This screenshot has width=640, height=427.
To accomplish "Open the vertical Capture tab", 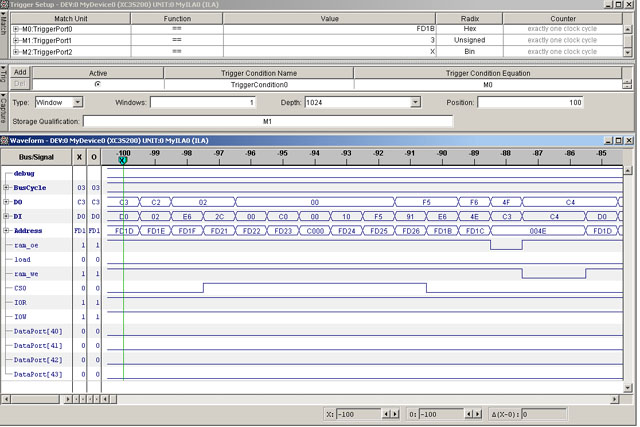I will coord(4,107).
